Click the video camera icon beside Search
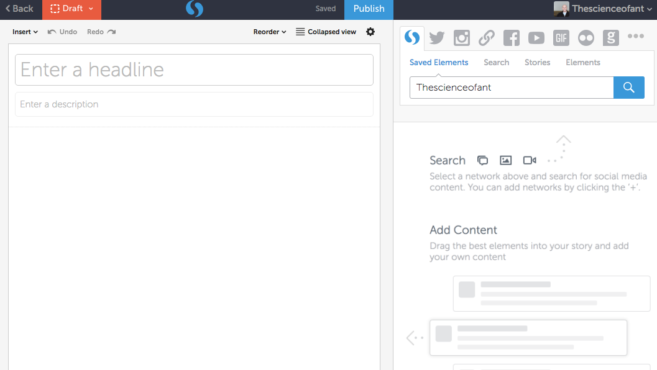 point(530,160)
